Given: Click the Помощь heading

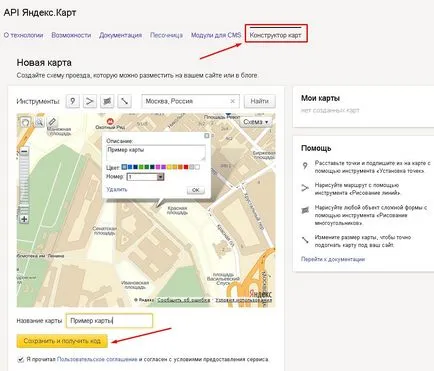Looking at the screenshot, I should pos(316,148).
